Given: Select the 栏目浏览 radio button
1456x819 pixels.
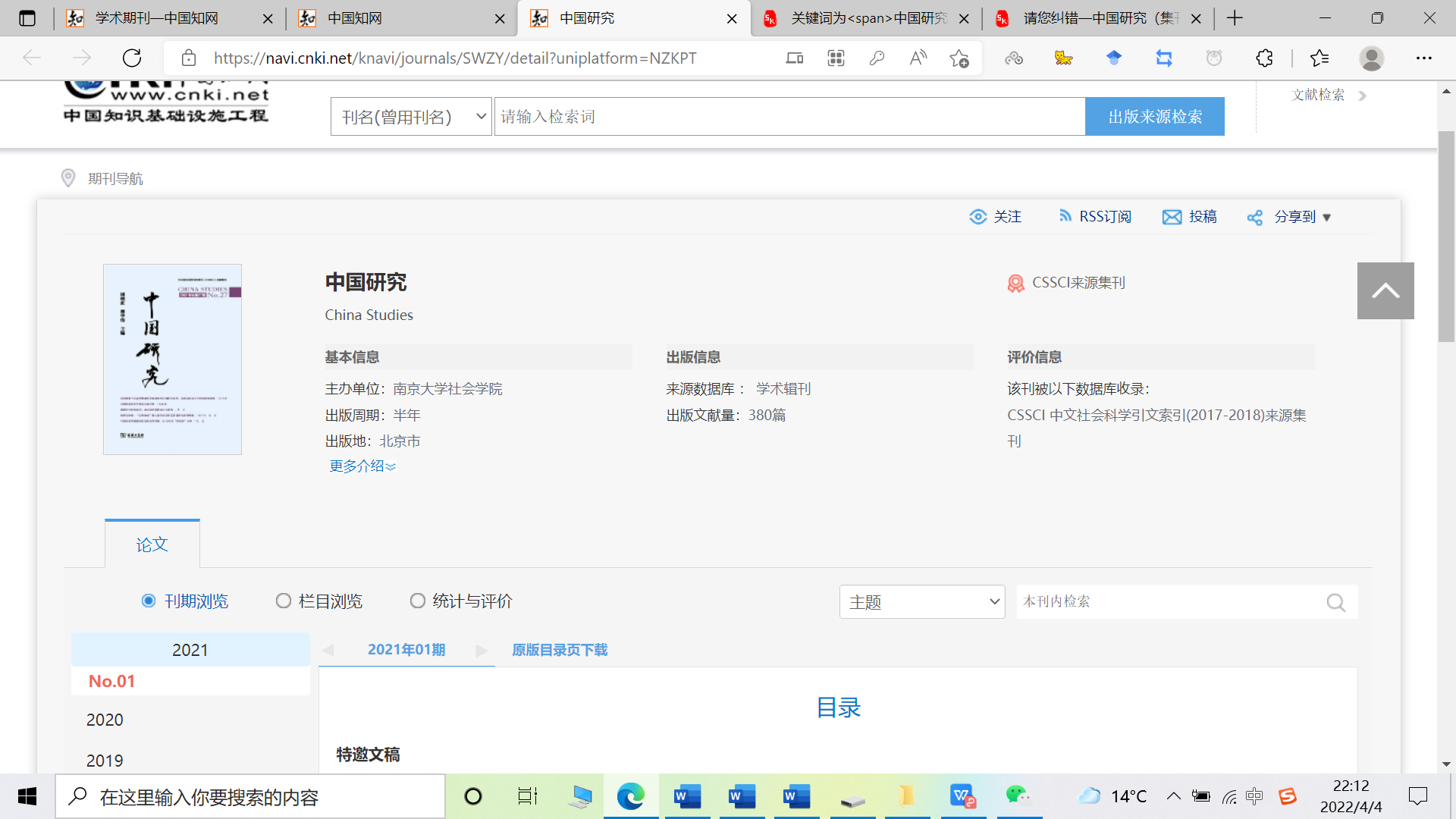Looking at the screenshot, I should click(x=284, y=601).
